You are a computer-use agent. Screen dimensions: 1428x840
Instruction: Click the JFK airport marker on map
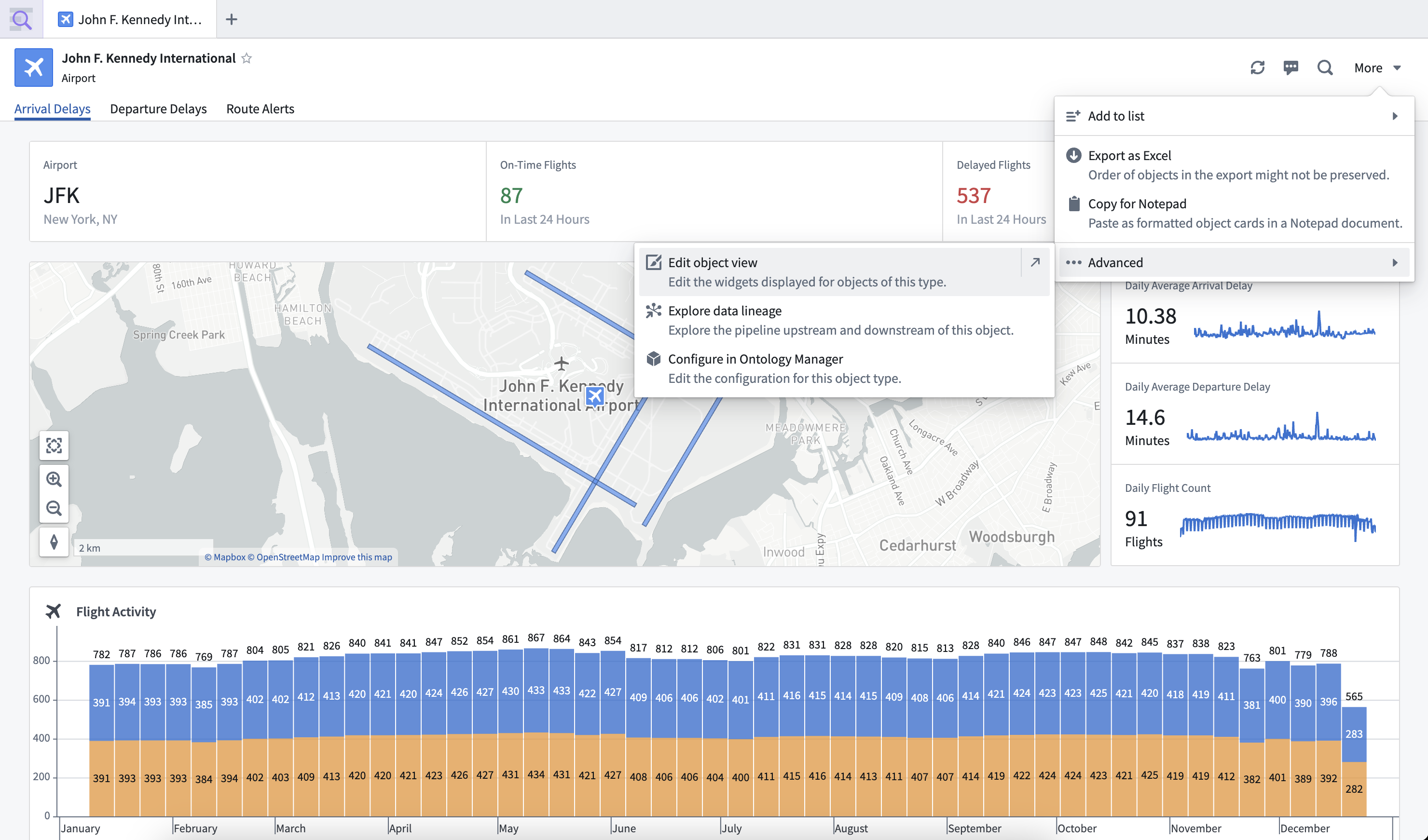pyautogui.click(x=595, y=396)
